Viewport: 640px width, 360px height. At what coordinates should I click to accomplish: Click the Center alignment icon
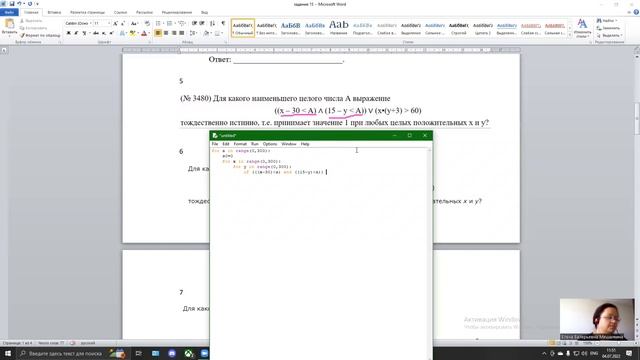point(166,33)
